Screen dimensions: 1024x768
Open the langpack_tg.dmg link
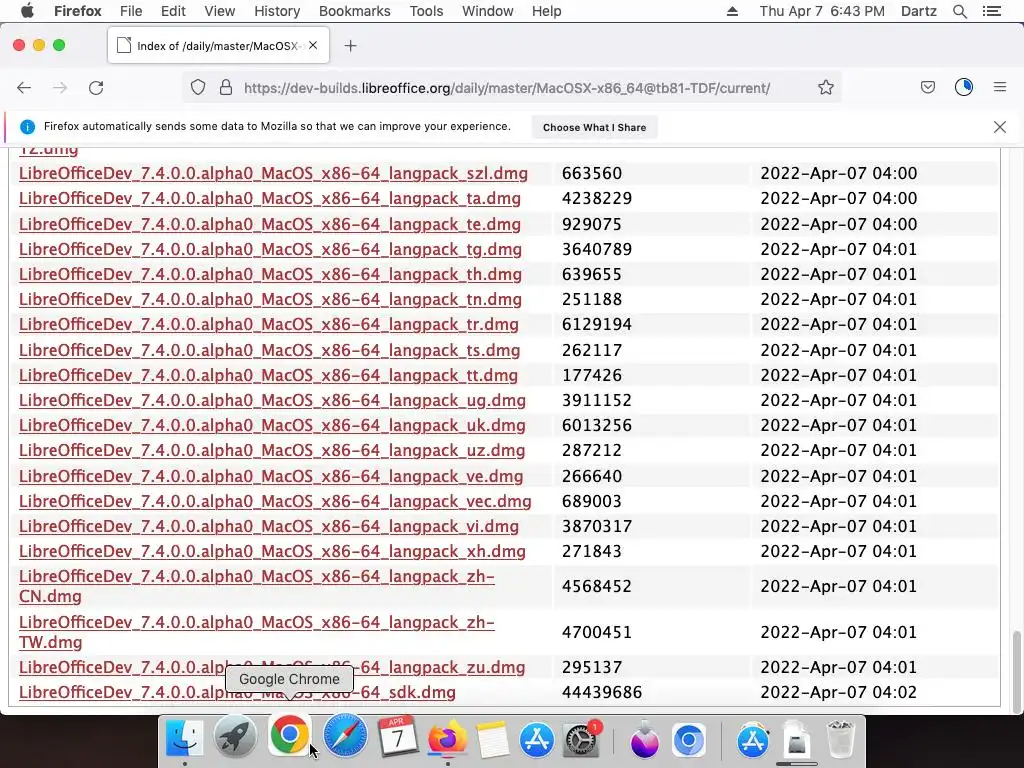pyautogui.click(x=270, y=249)
